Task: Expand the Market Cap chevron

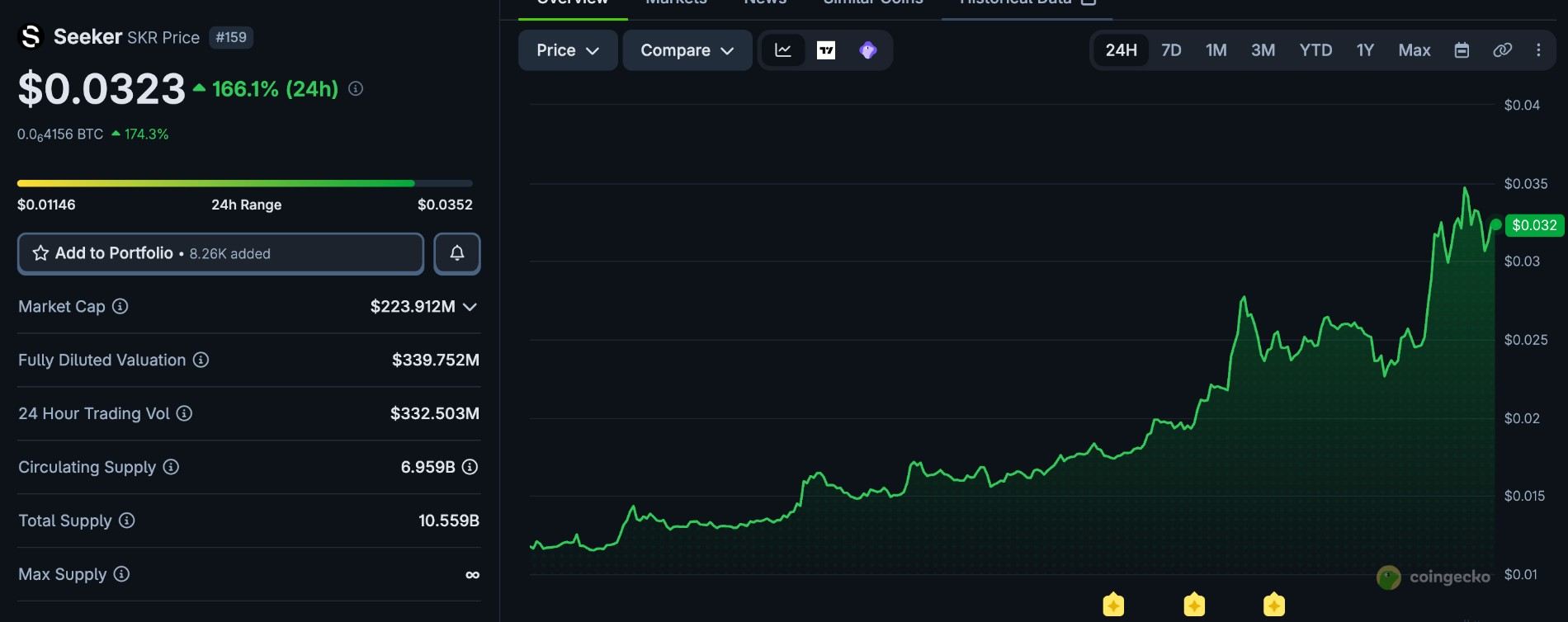Action: click(470, 307)
